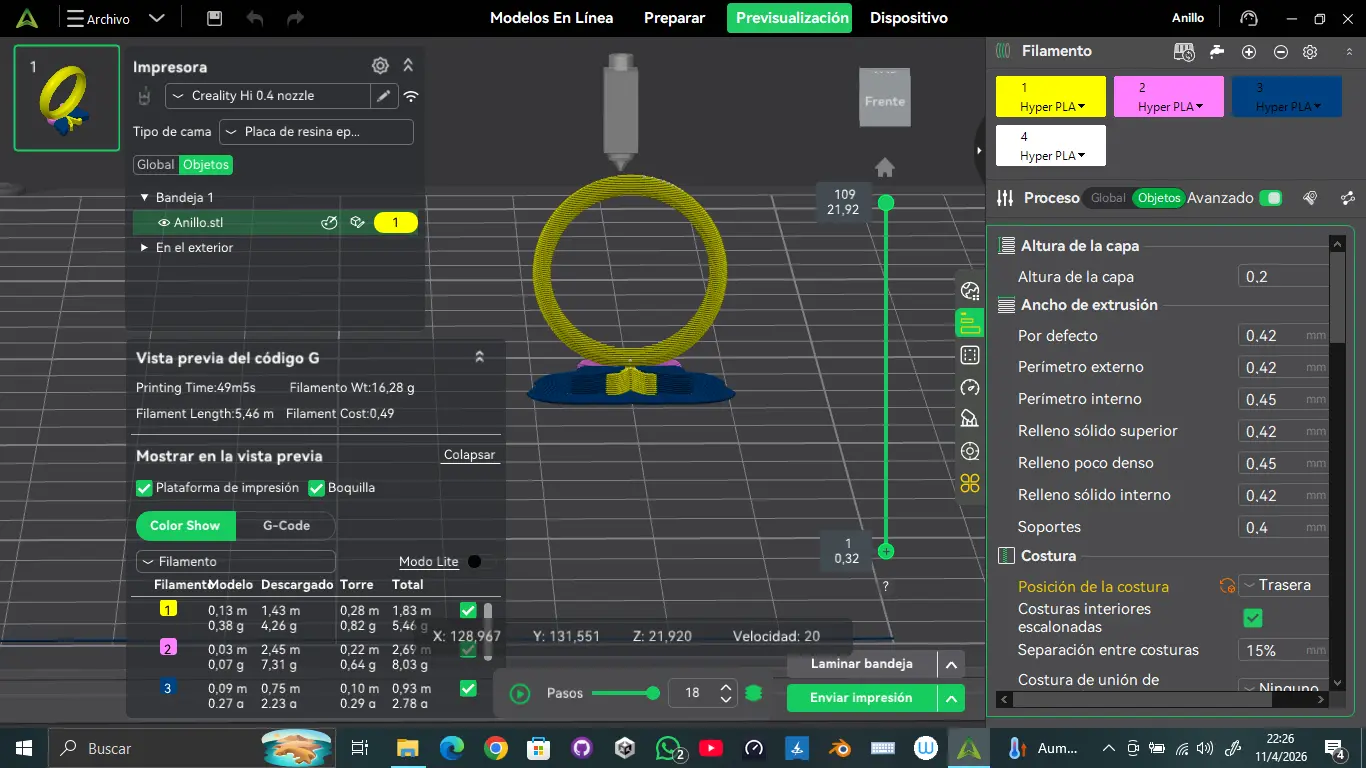The width and height of the screenshot is (1366, 768).
Task: Click filament 2 pink color swatch
Action: pos(168,649)
